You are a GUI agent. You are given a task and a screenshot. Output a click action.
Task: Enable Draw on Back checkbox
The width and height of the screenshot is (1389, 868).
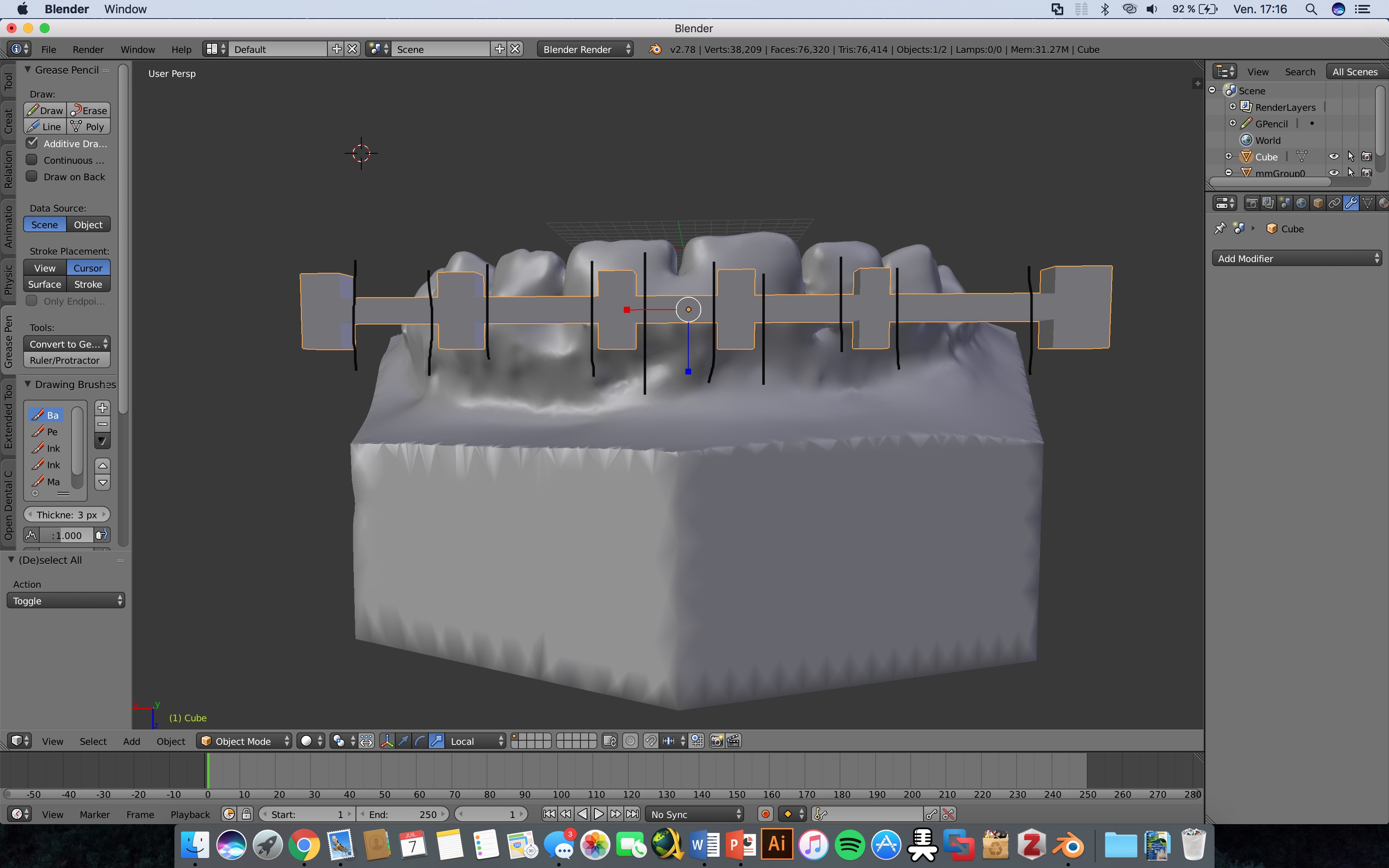32,176
